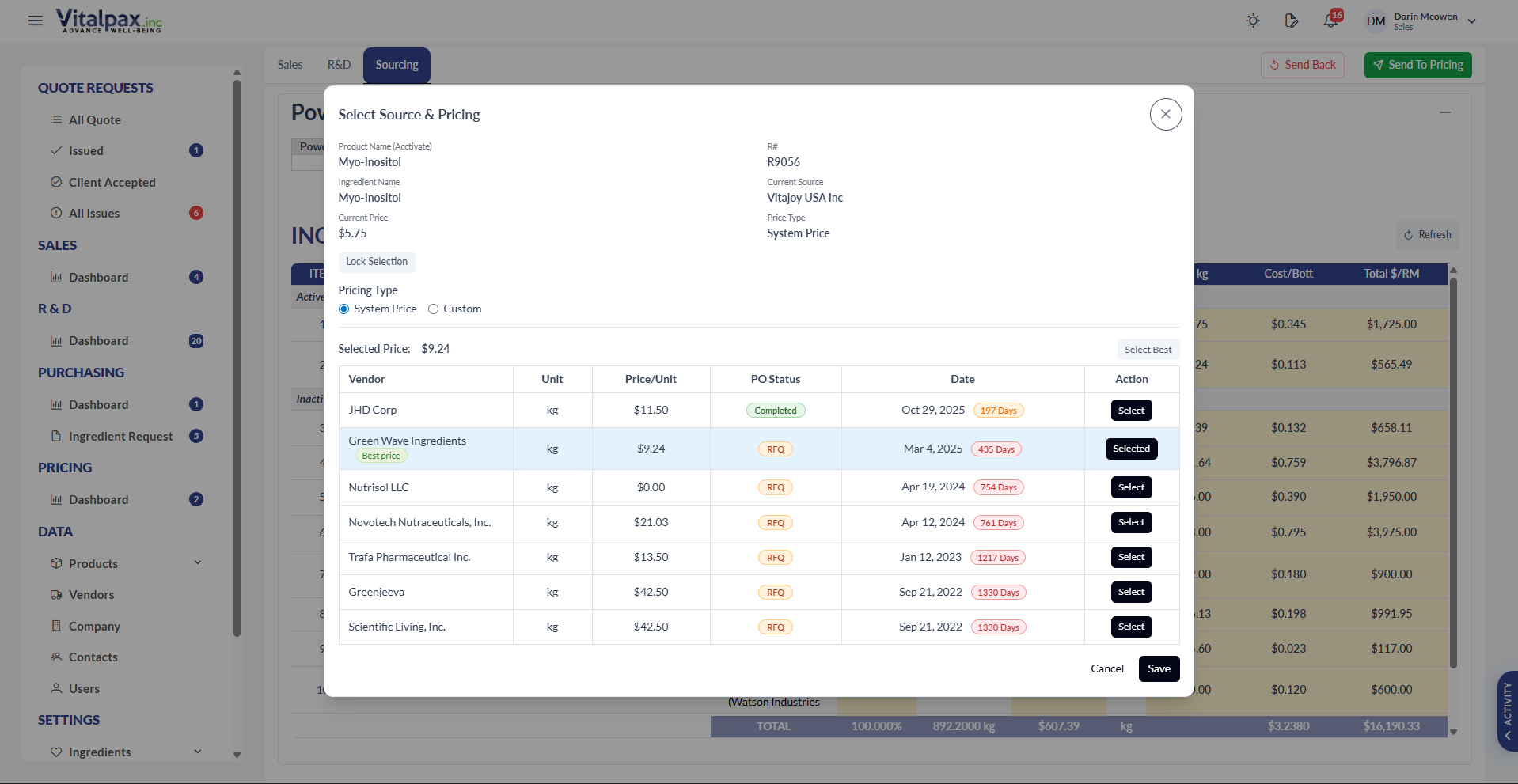Click Client Accepted circle-check icon

[x=56, y=182]
